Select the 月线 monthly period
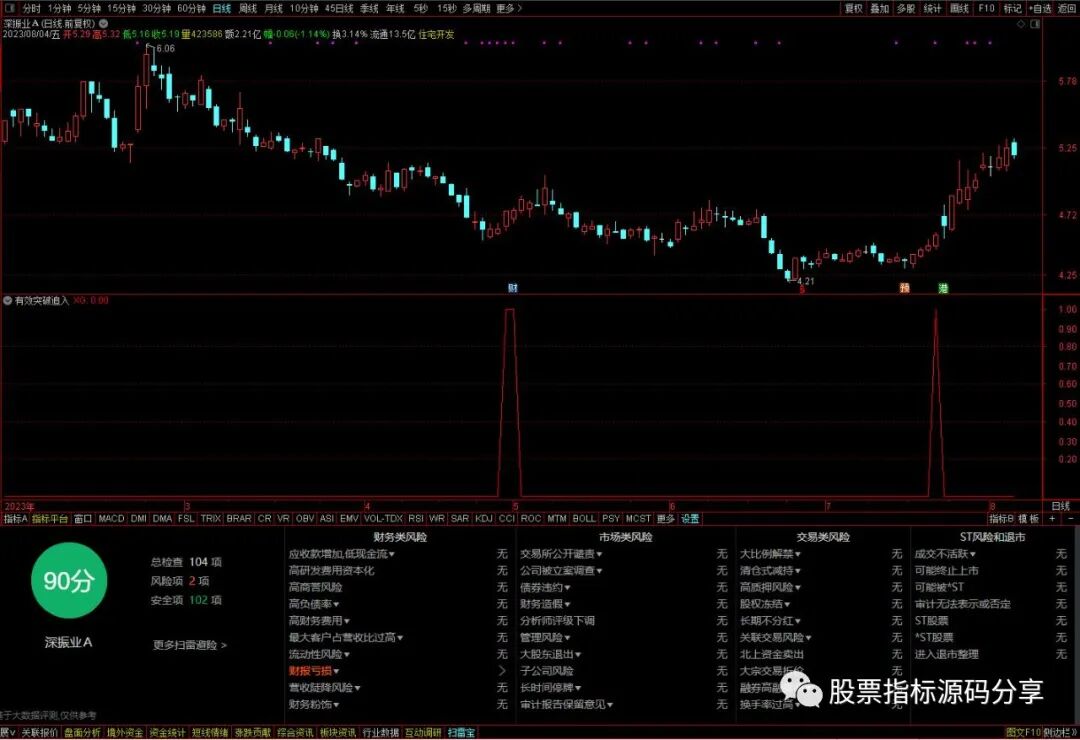 tap(273, 8)
